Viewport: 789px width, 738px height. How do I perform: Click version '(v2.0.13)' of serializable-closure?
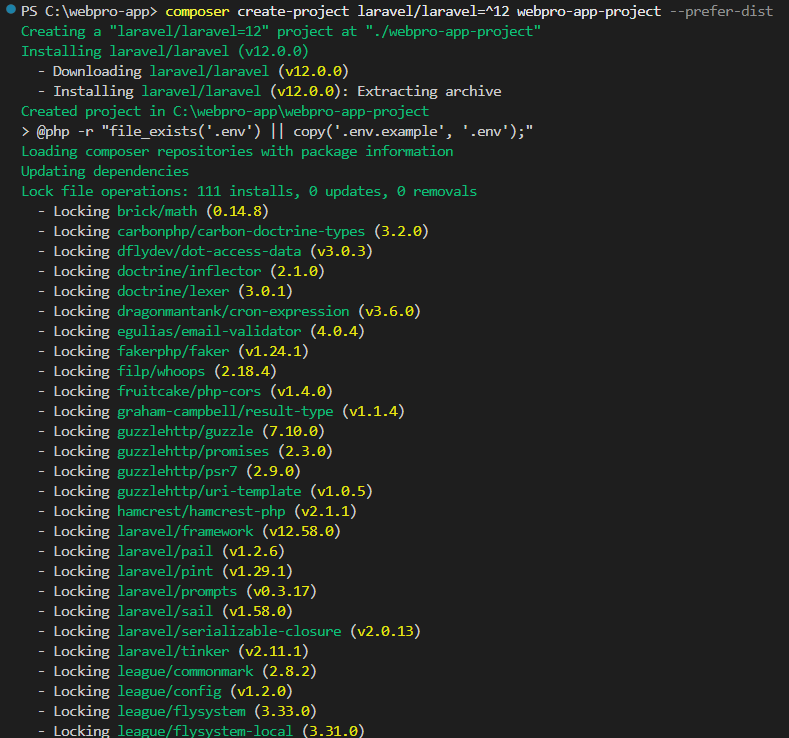point(385,632)
